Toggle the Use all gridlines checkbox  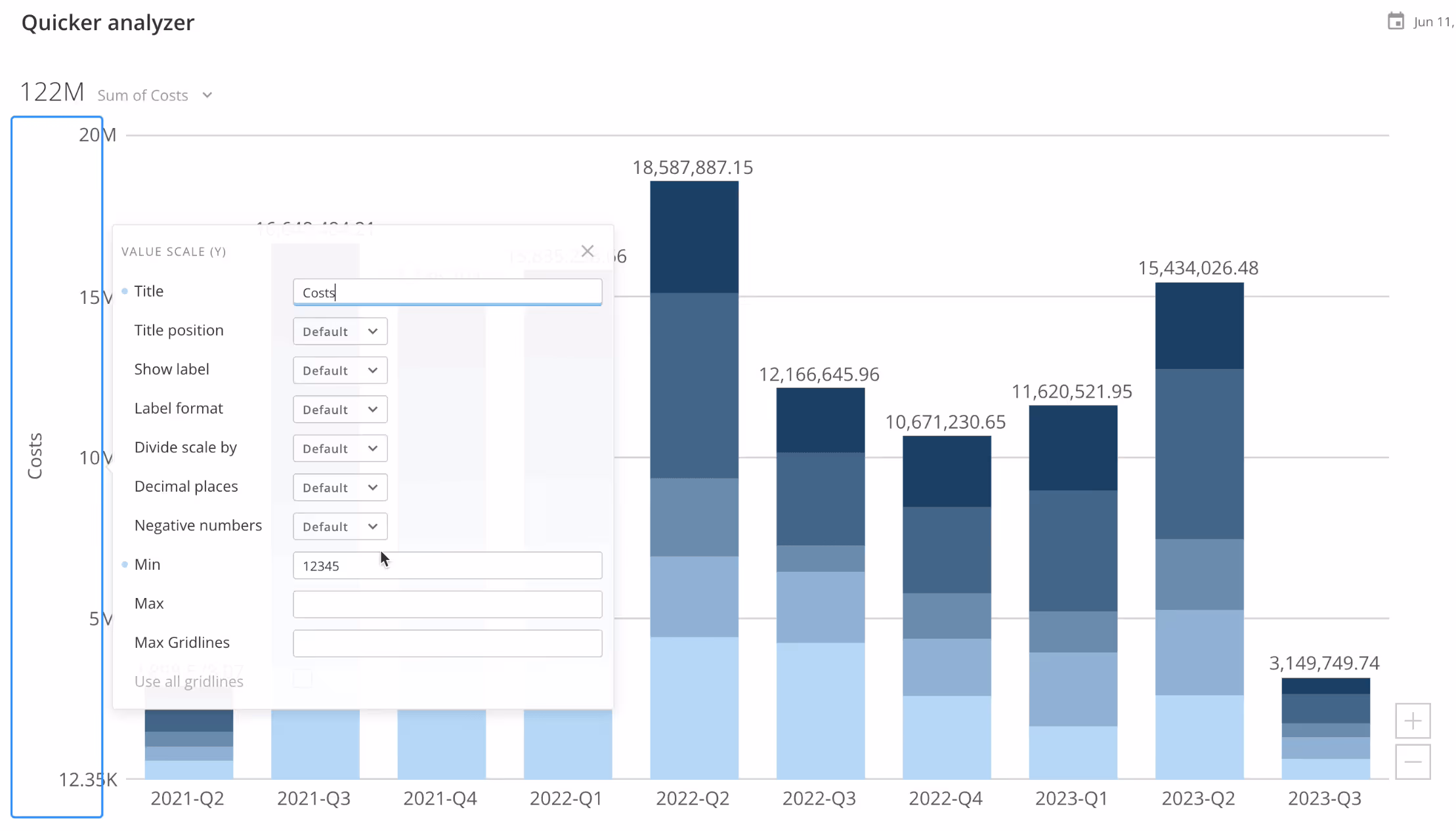(303, 679)
